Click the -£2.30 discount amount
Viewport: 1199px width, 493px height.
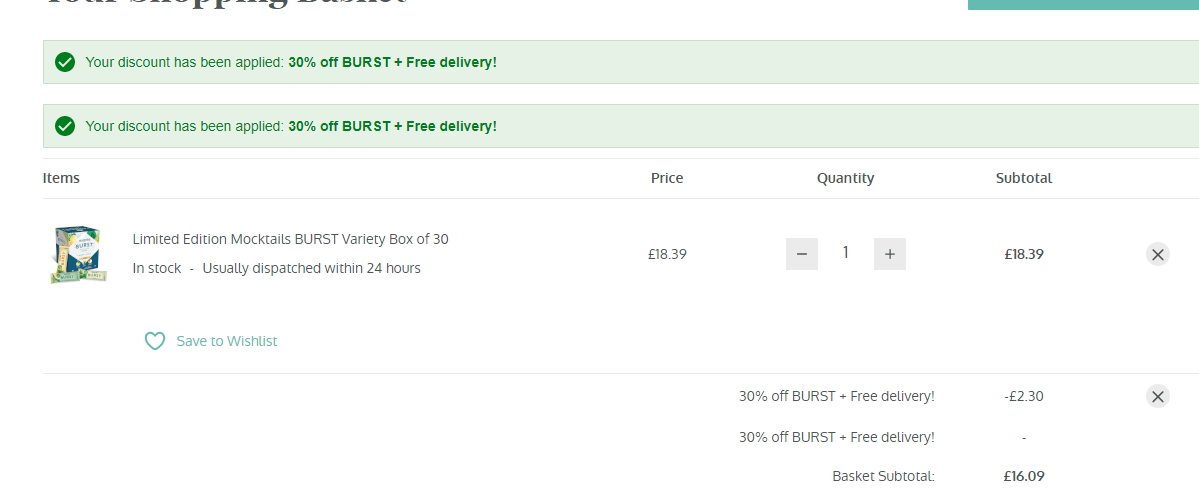tap(1024, 396)
